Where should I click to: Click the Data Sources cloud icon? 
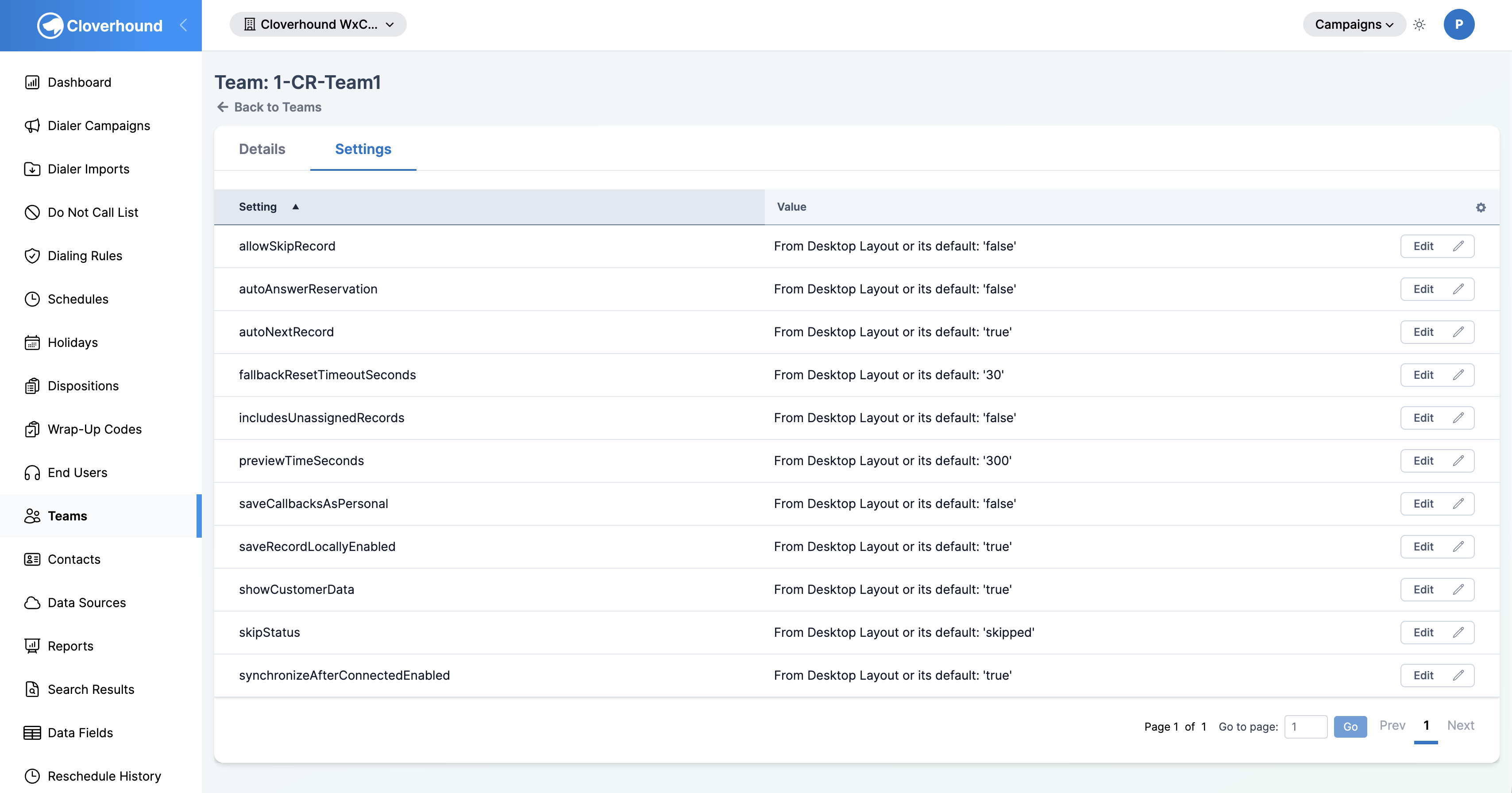(32, 603)
